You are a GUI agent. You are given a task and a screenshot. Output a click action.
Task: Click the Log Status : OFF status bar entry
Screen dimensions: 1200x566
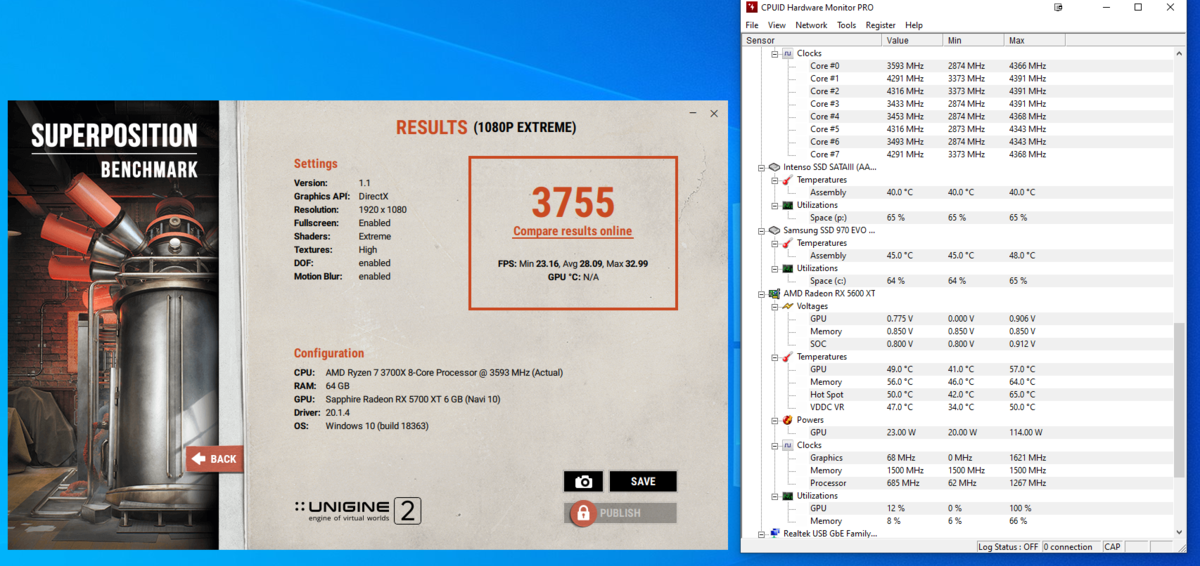1008,547
